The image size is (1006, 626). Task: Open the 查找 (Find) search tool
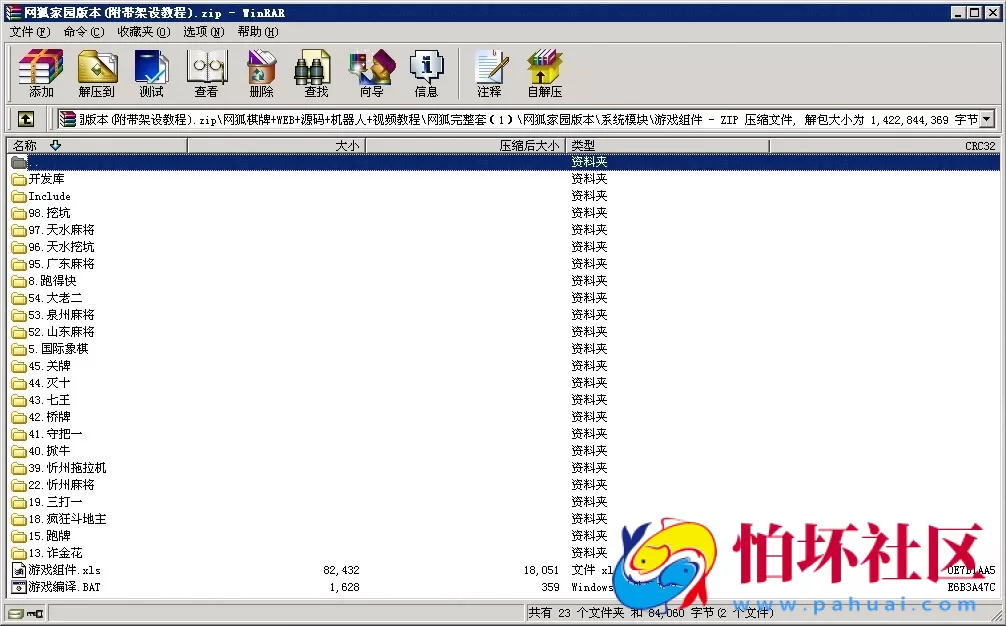click(313, 72)
